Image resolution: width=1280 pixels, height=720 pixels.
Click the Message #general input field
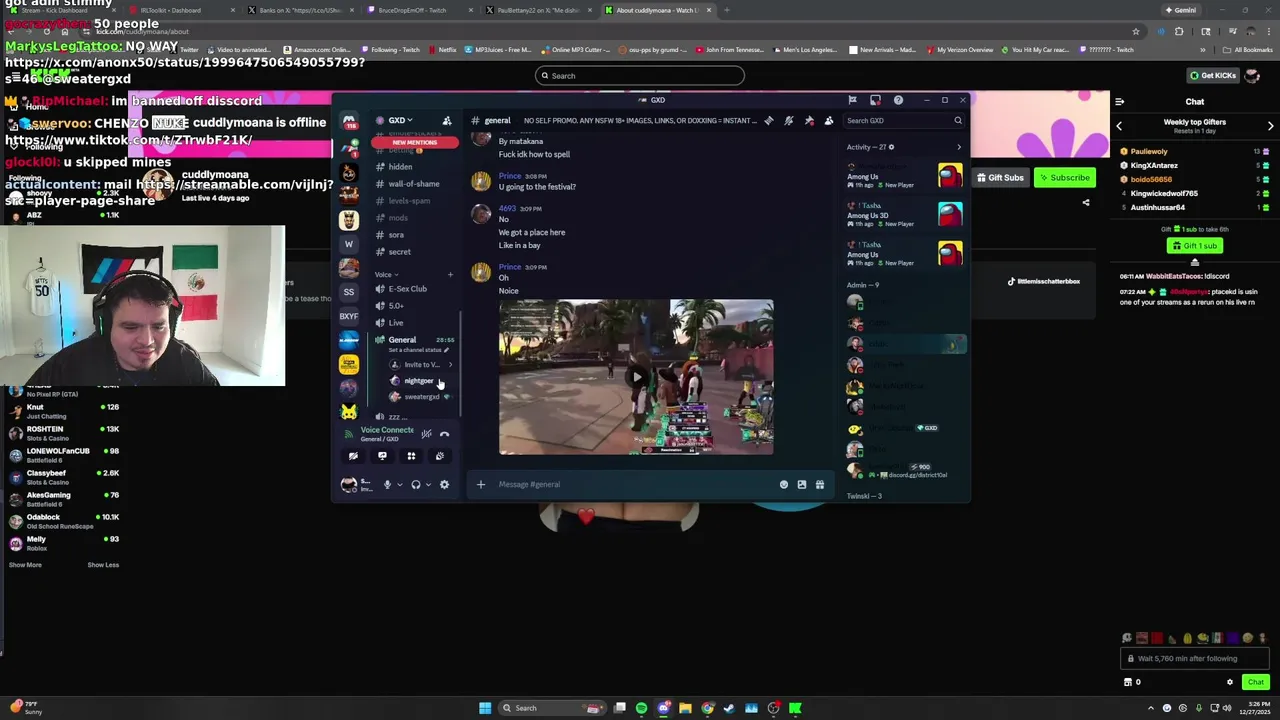tap(635, 485)
